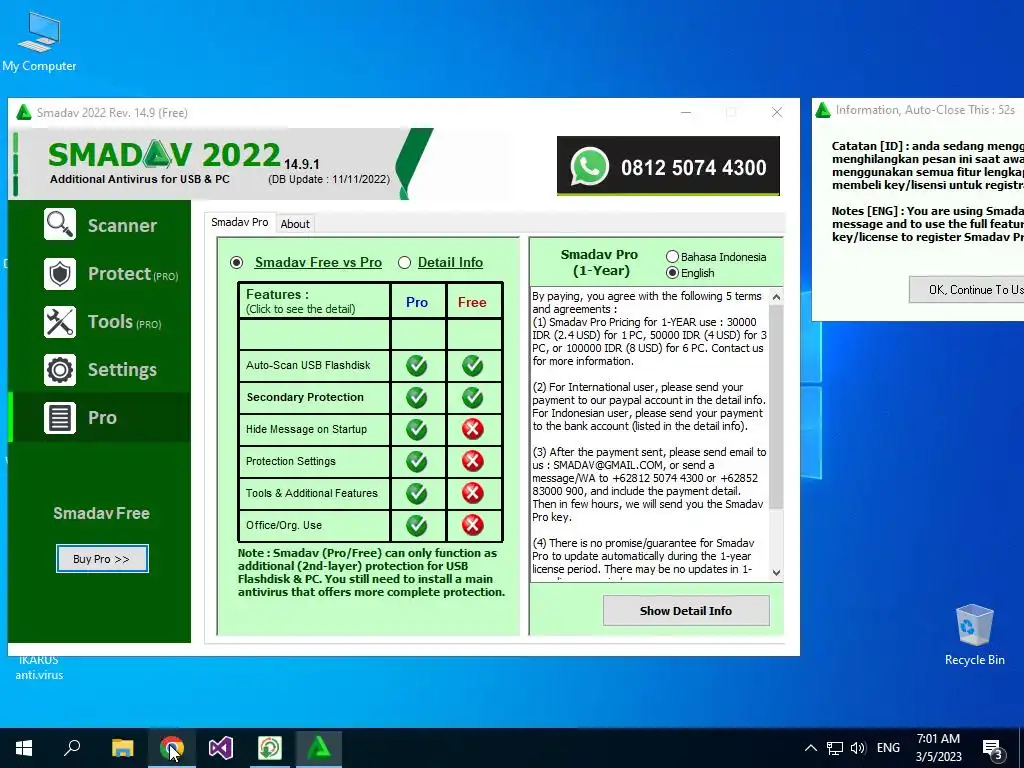Click OK, Continue button in Information window
Viewport: 1024px width, 768px height.
[x=967, y=289]
